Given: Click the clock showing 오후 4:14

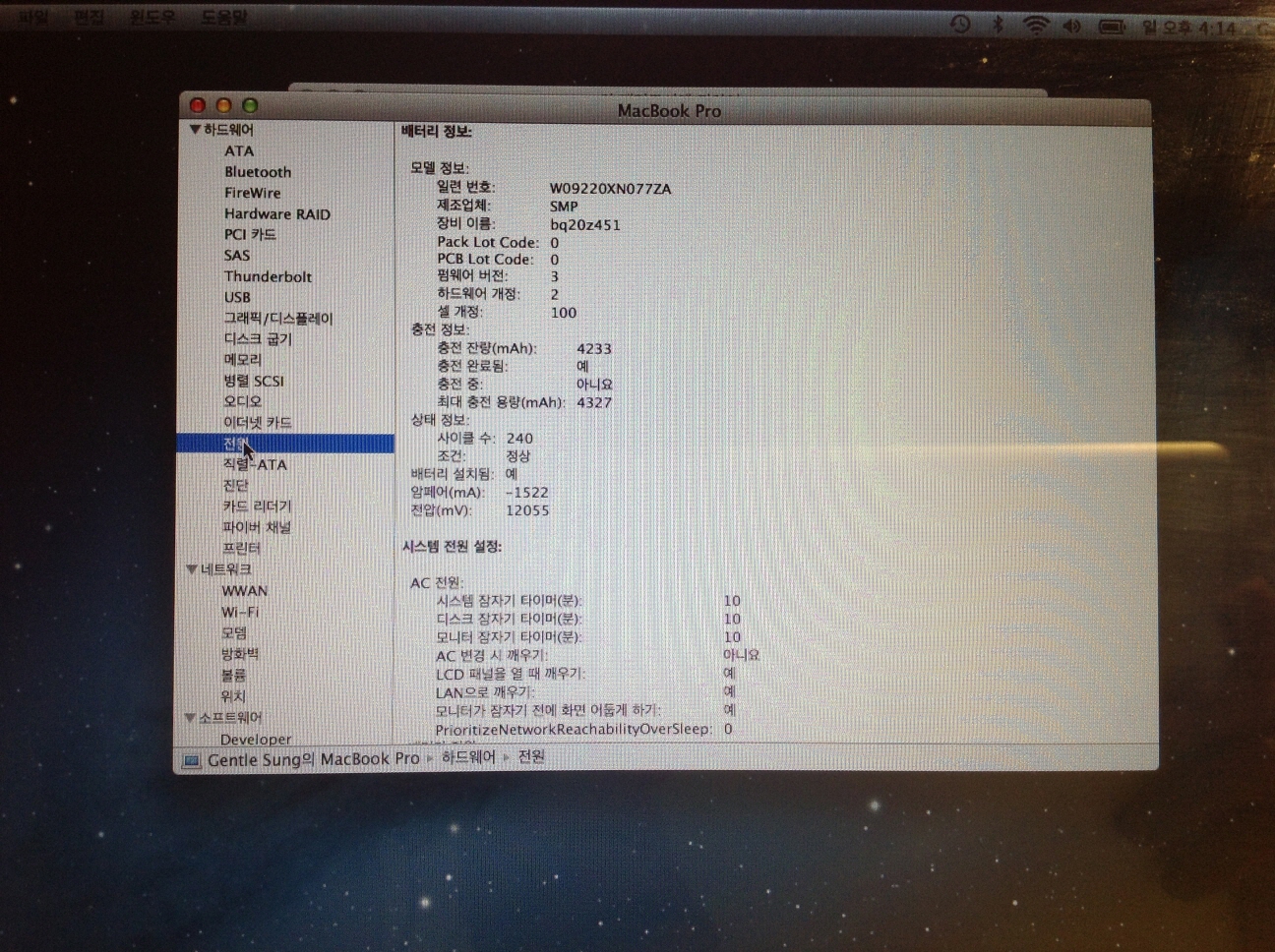Looking at the screenshot, I should [1188, 29].
